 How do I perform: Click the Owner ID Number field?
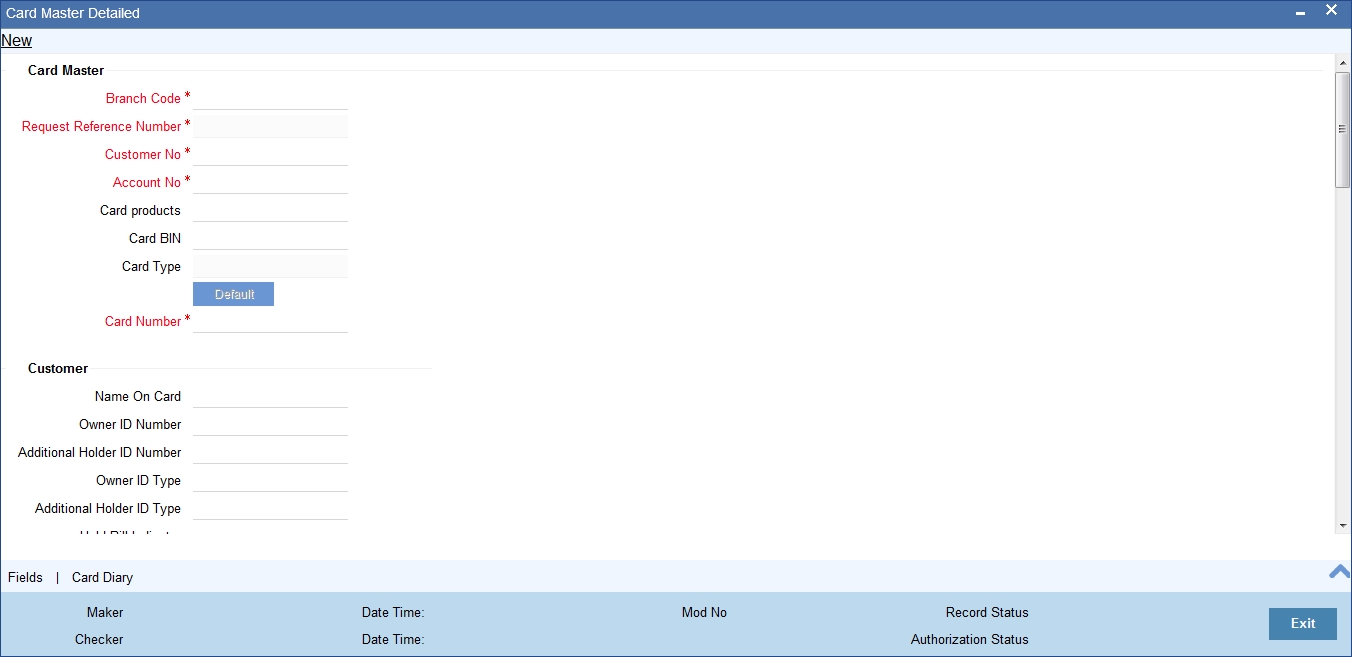(x=270, y=424)
